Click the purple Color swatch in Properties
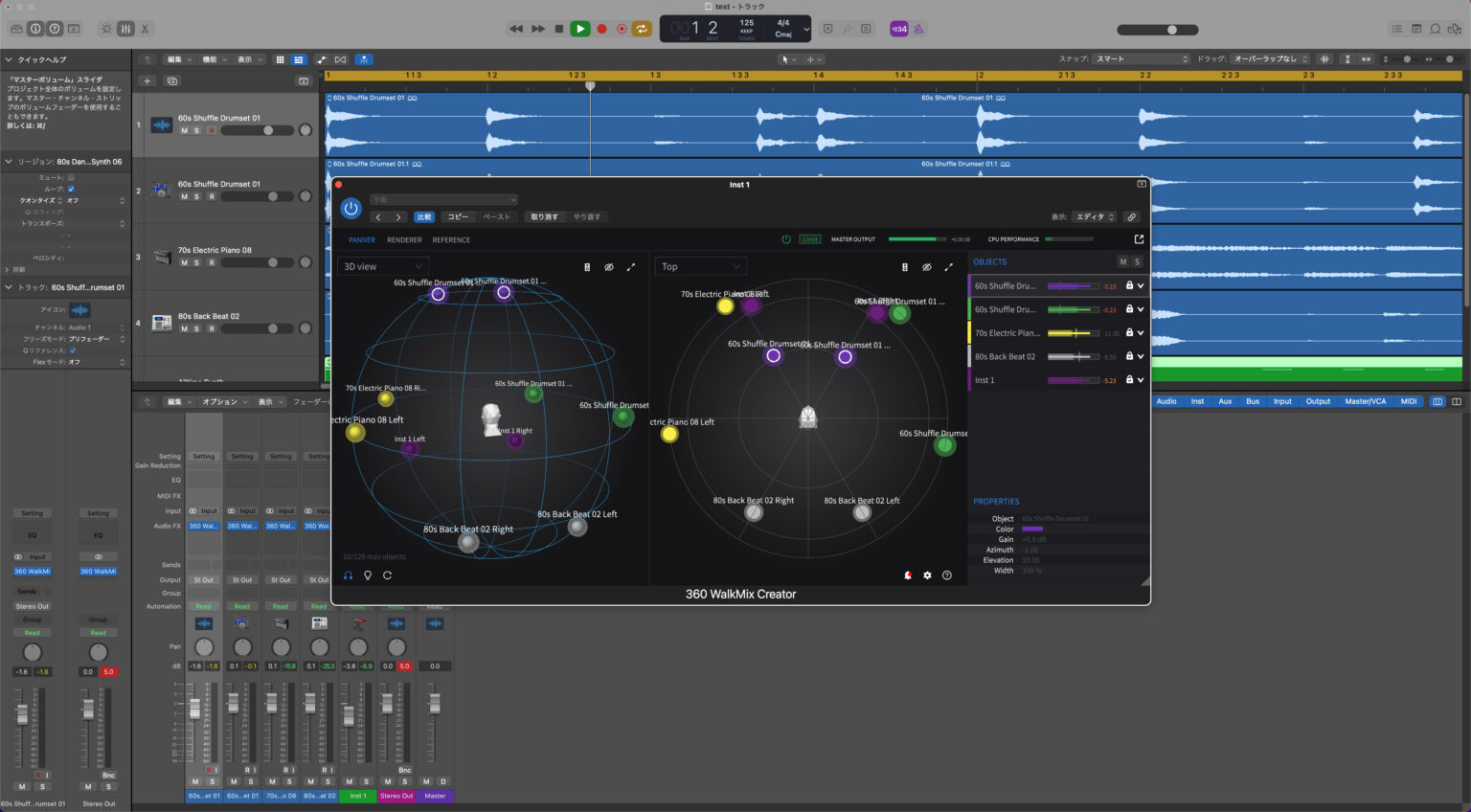1471x812 pixels. [1034, 529]
